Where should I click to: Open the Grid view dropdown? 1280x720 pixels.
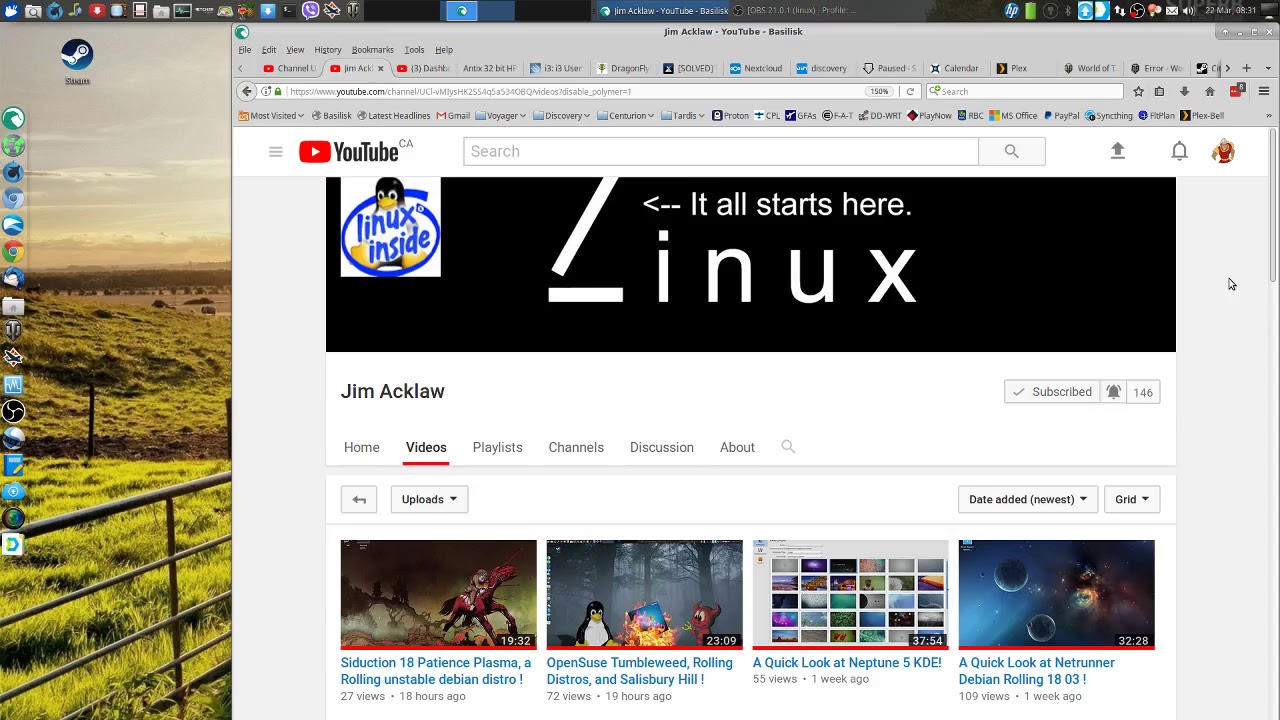[1131, 499]
